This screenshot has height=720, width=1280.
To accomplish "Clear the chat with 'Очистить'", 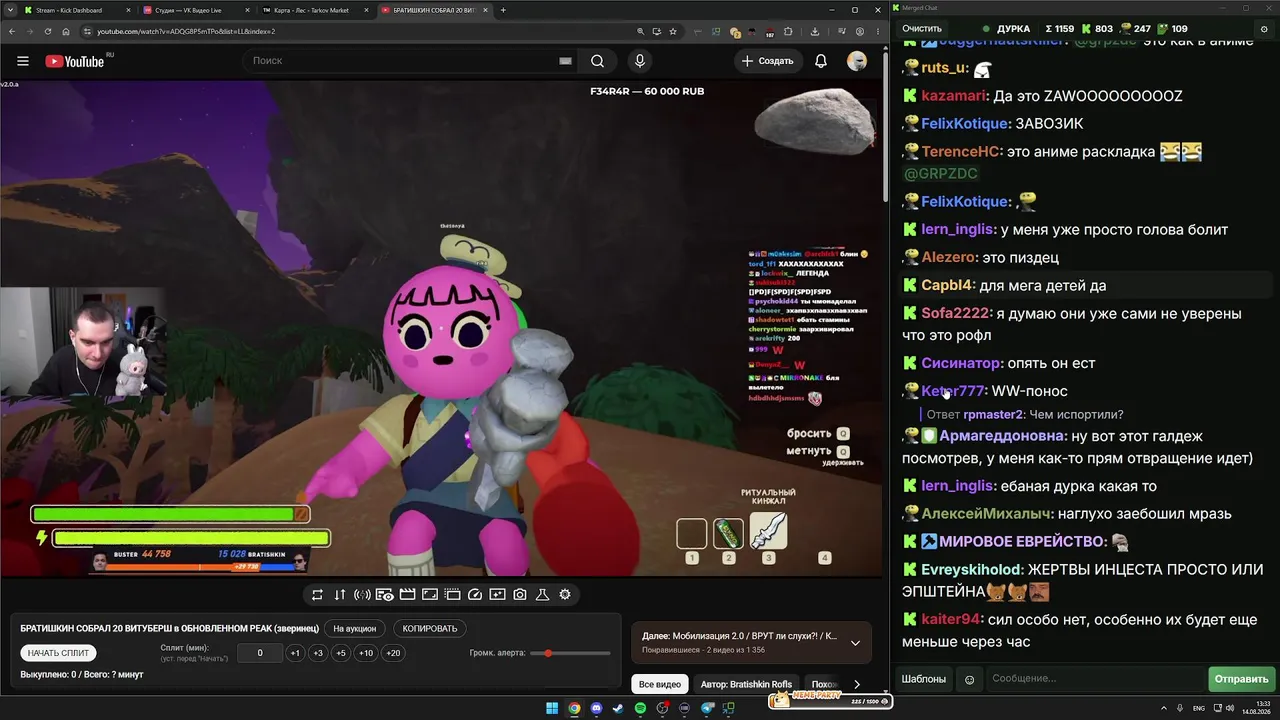I will point(922,29).
